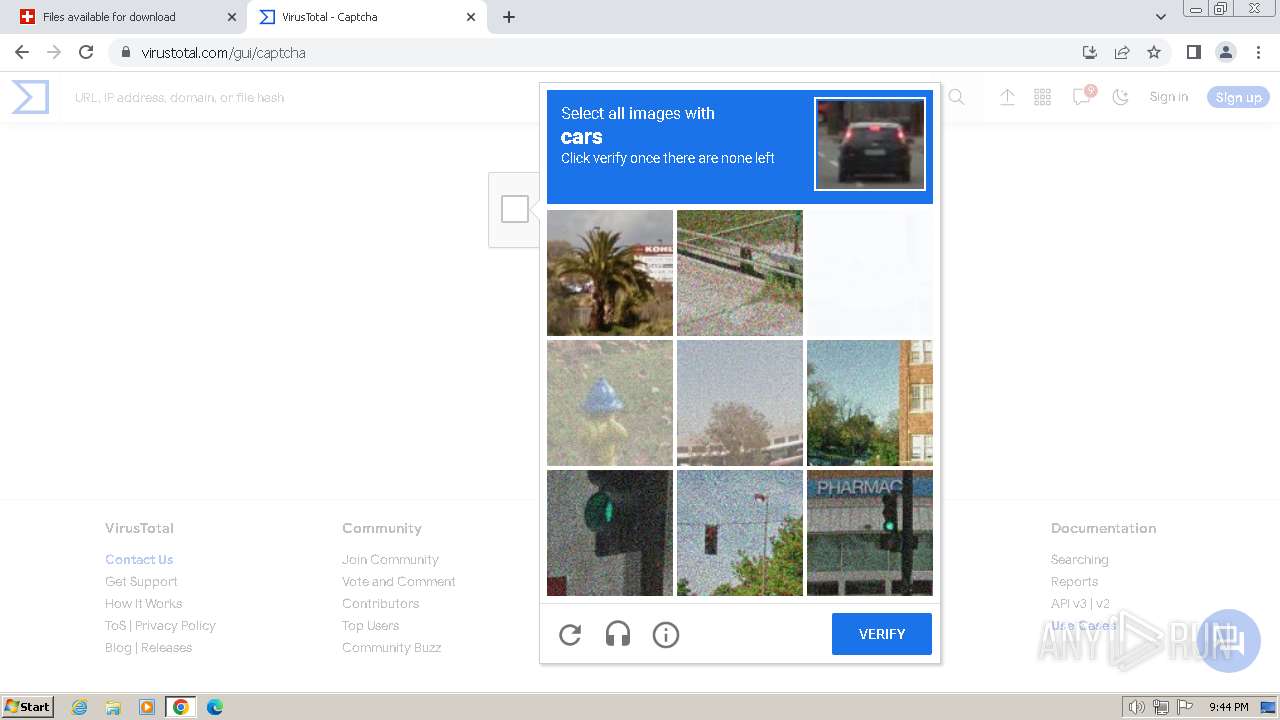Viewport: 1280px width, 720px height.
Task: Open the Contributors link
Action: (x=381, y=603)
